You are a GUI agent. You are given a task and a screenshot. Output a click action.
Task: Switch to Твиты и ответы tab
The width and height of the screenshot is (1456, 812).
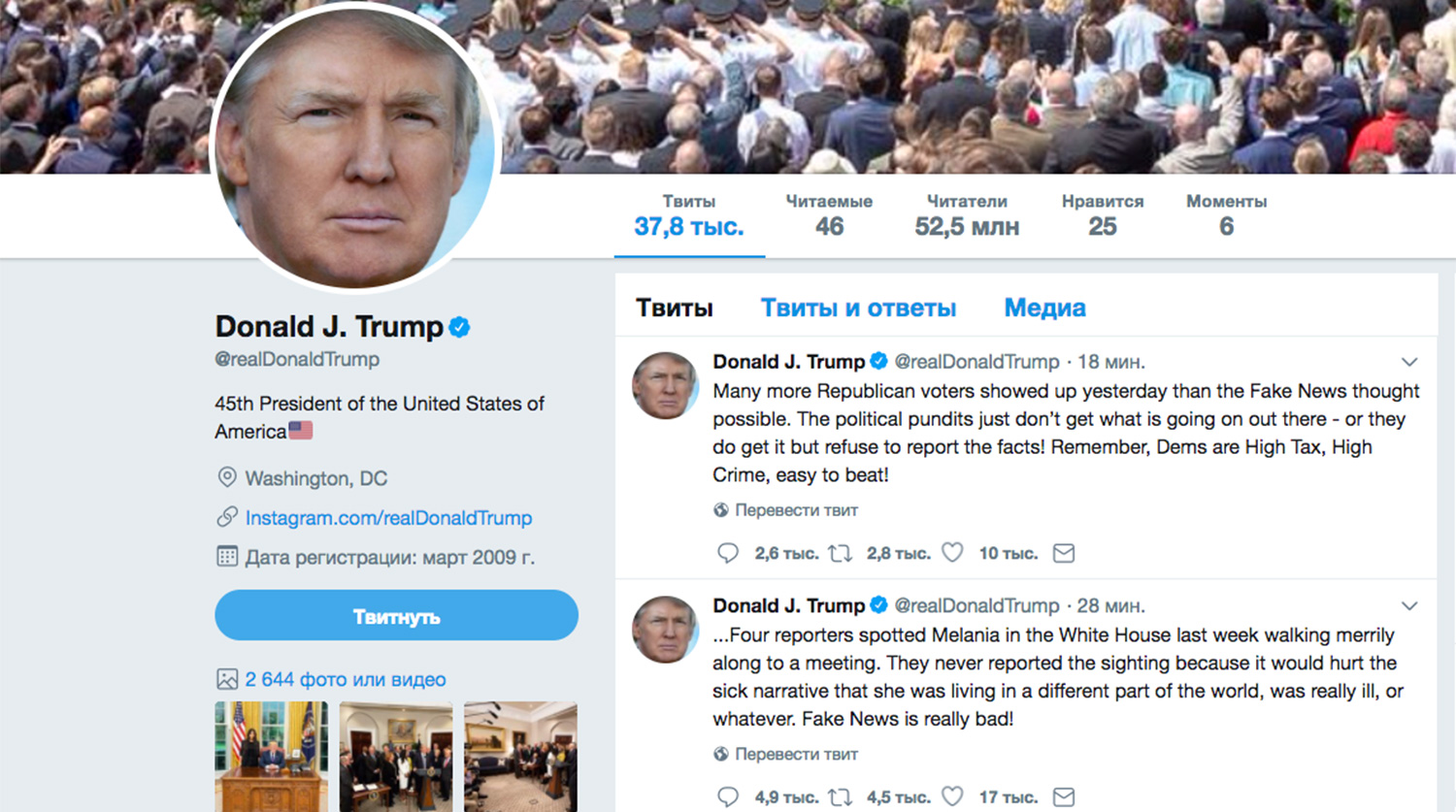[858, 309]
